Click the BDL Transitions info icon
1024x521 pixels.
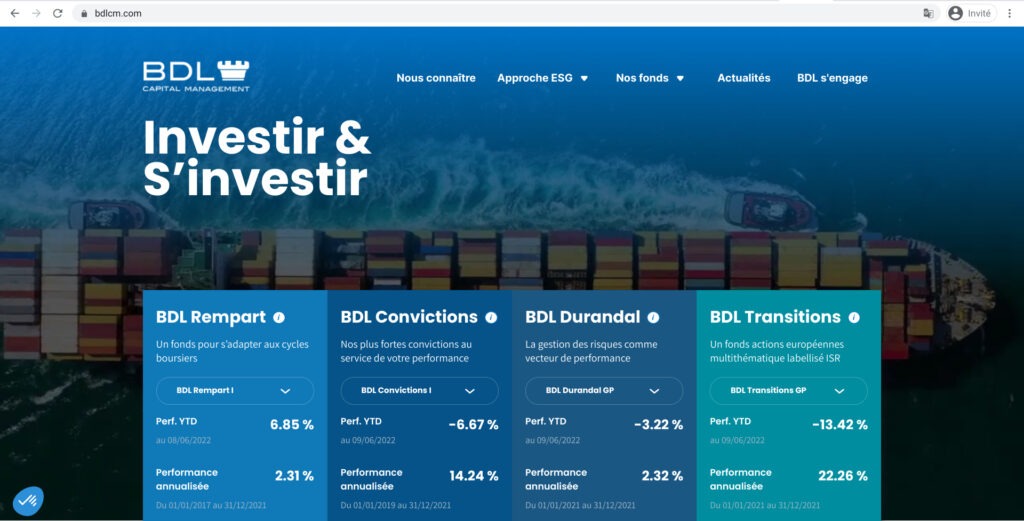click(x=854, y=317)
